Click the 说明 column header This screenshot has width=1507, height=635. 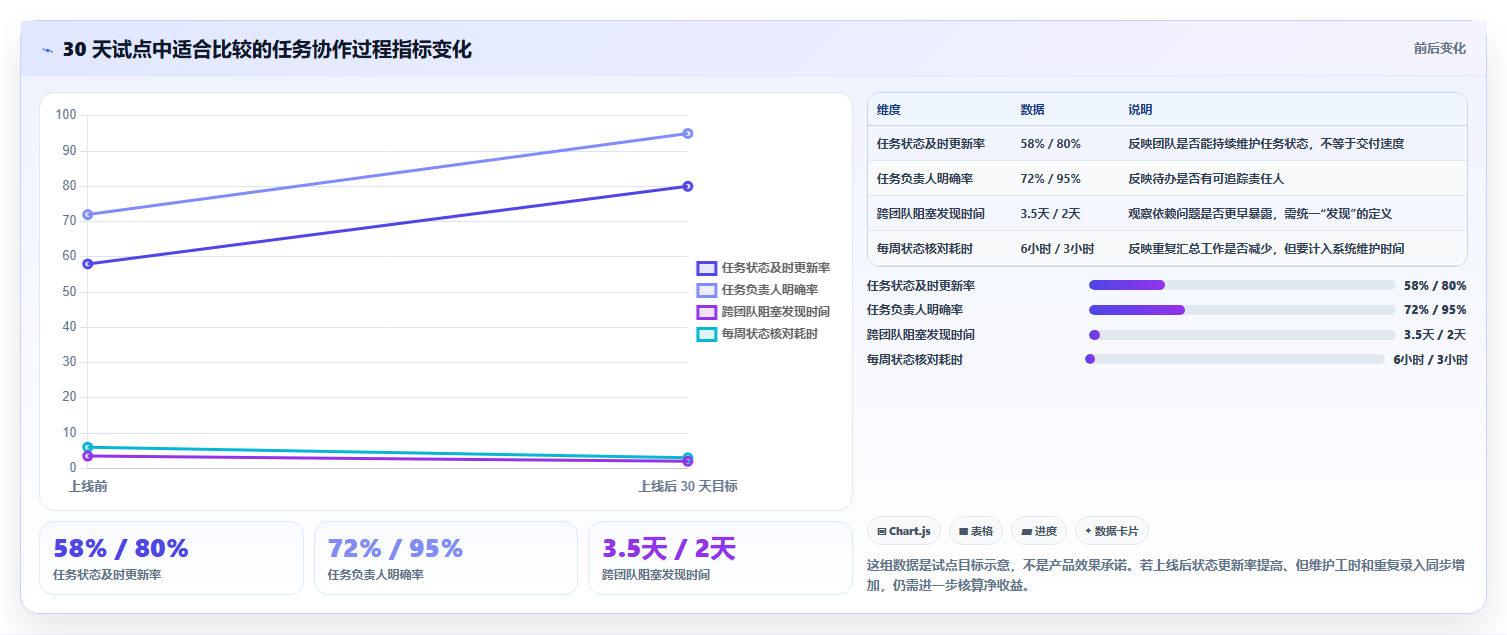(1141, 110)
